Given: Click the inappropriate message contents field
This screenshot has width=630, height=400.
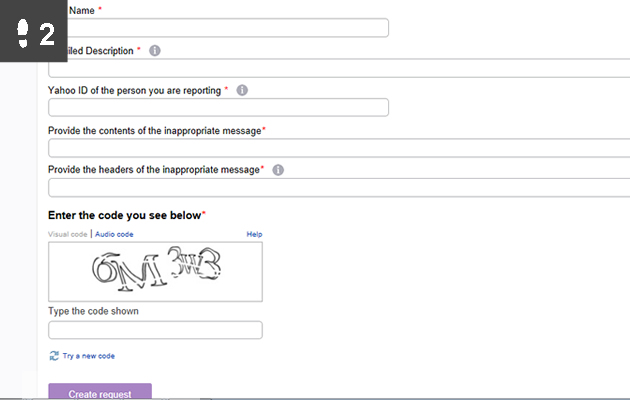Looking at the screenshot, I should point(339,148).
